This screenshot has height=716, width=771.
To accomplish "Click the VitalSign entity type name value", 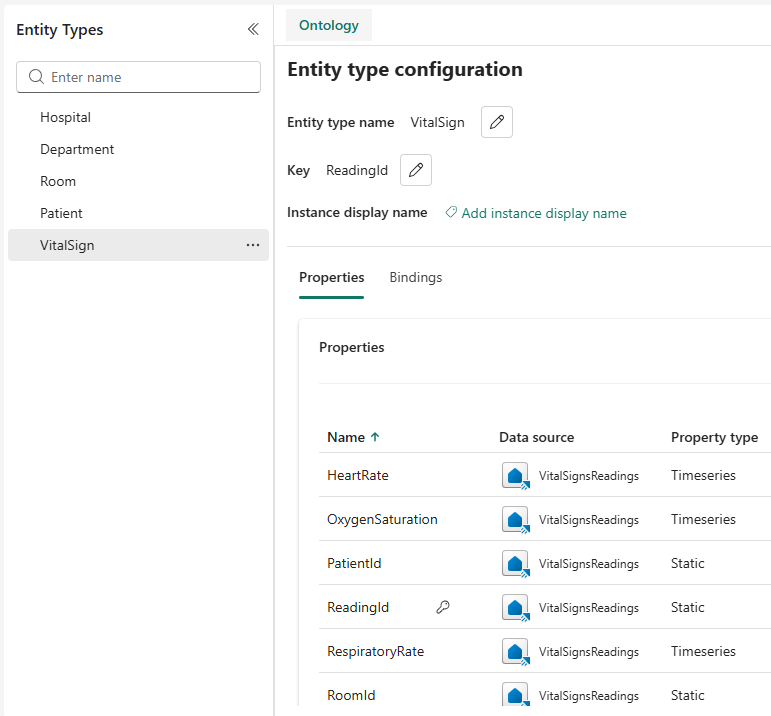I will point(437,122).
